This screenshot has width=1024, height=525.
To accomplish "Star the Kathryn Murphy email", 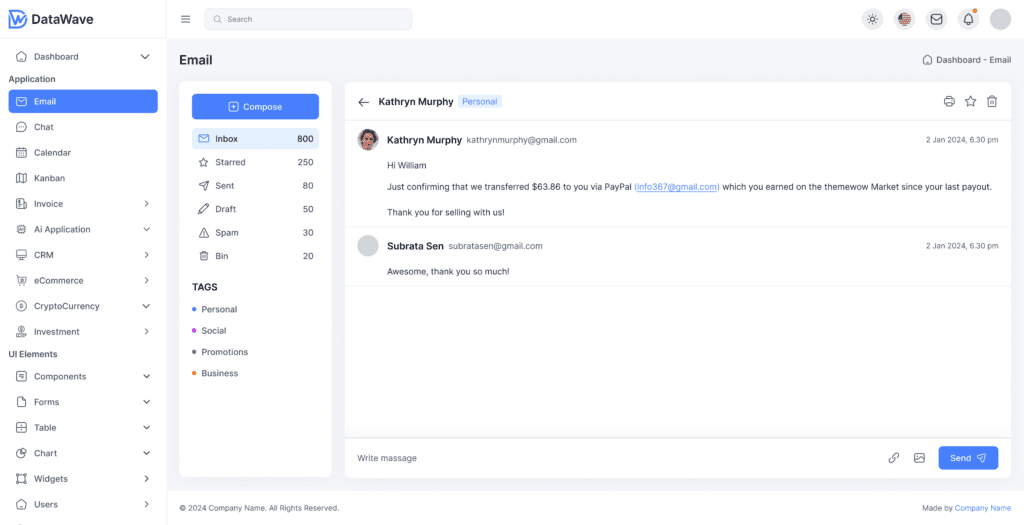I will [x=970, y=101].
